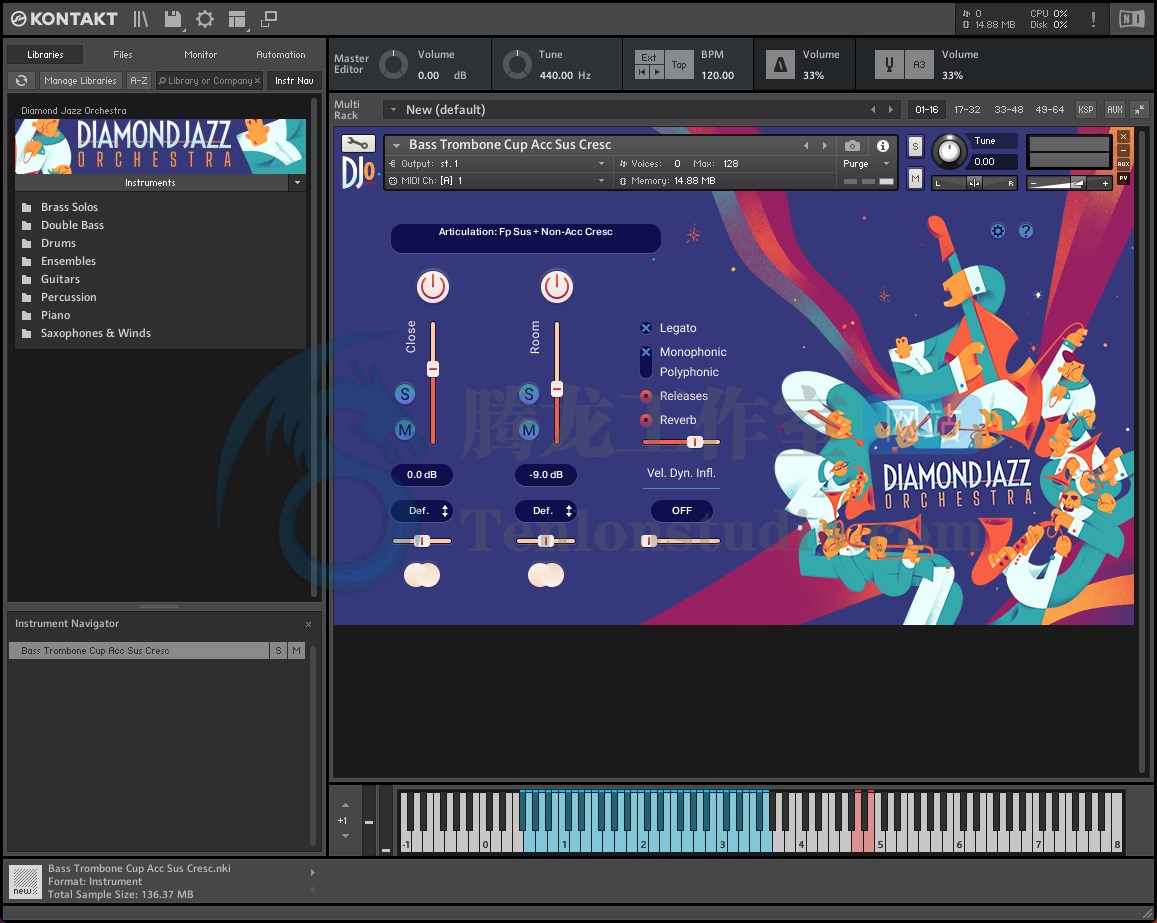Open the instrument name dropdown arrow
Viewport: 1157px width, 923px height.
tap(396, 145)
